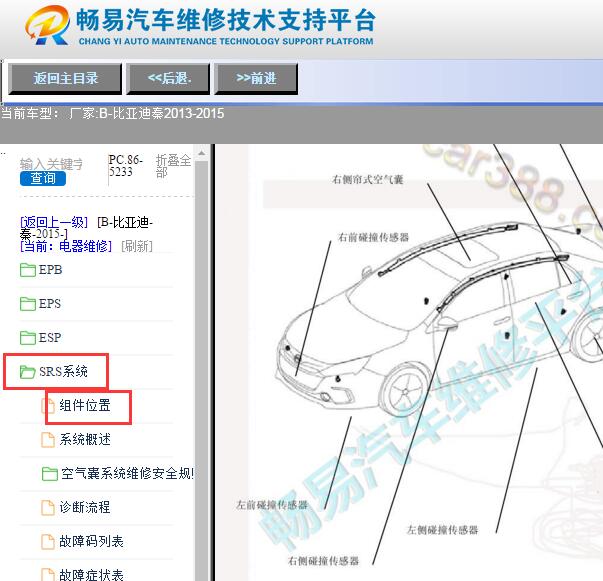Open the 系统概述 document
The height and width of the screenshot is (581, 603).
point(85,439)
